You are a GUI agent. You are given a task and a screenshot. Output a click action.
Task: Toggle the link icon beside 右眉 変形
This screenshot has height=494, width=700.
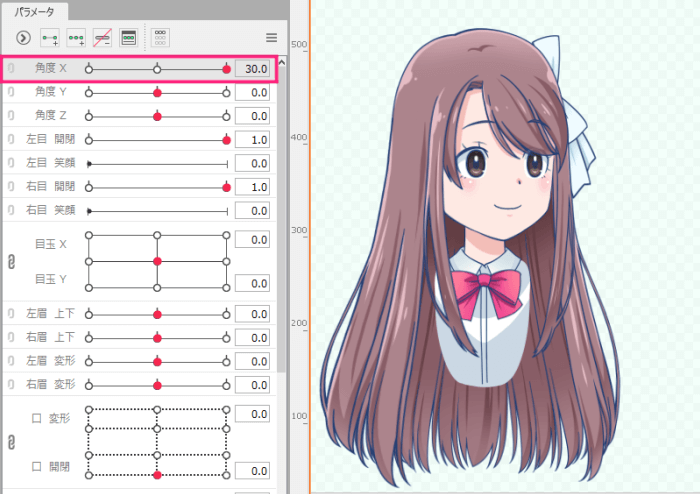coord(11,385)
